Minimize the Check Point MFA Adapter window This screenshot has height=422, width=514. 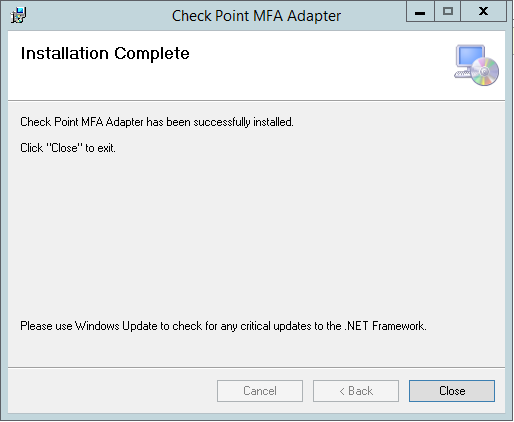coord(420,12)
